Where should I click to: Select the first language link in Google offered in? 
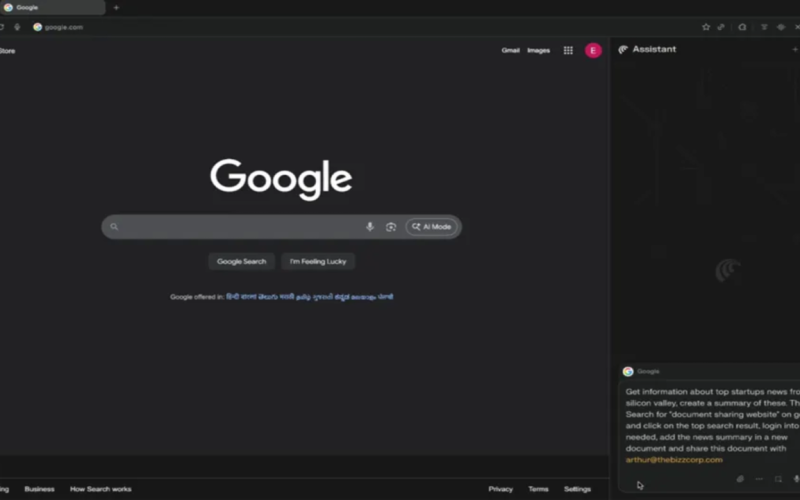pyautogui.click(x=233, y=296)
